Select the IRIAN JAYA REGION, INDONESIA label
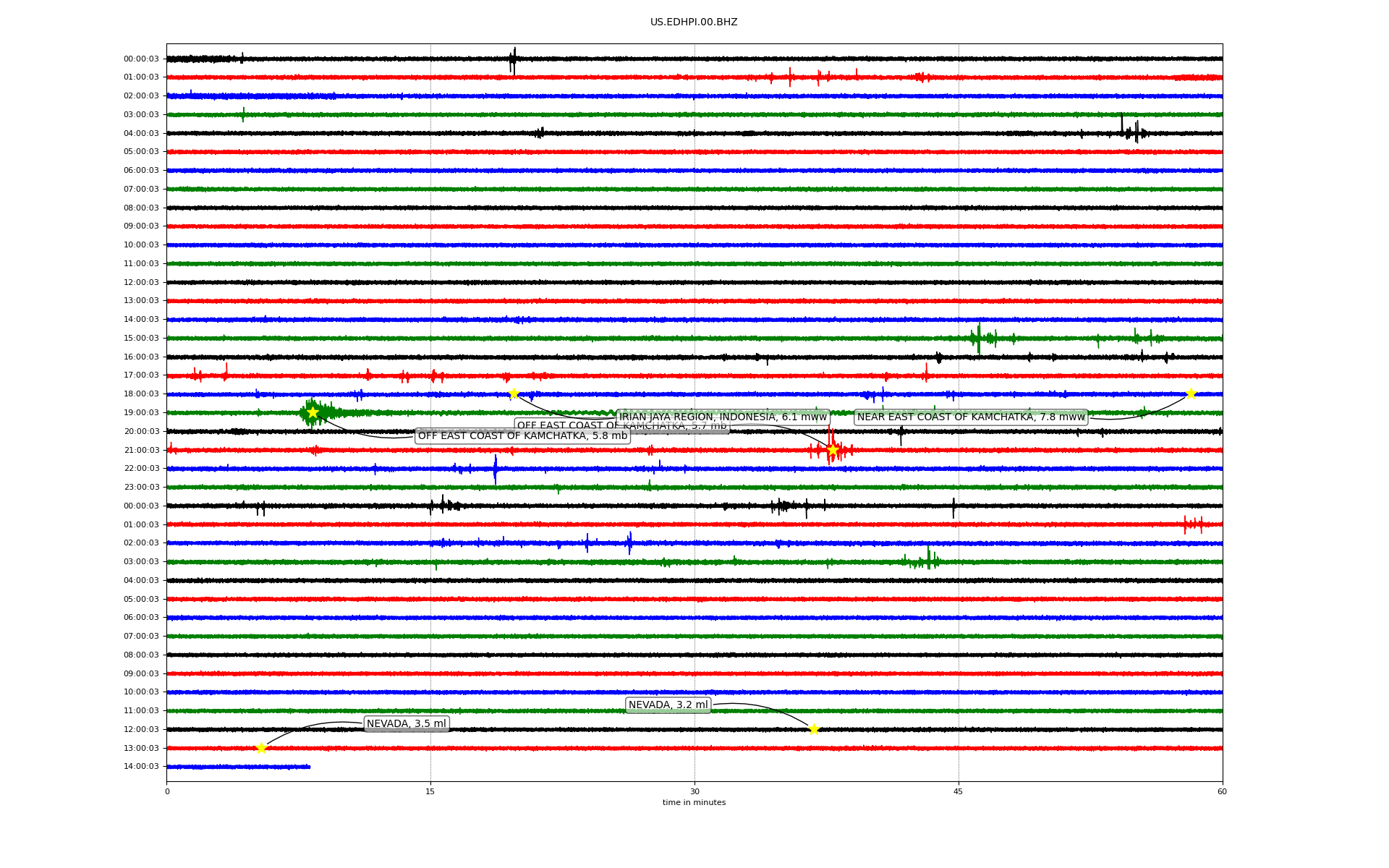 coord(723,417)
